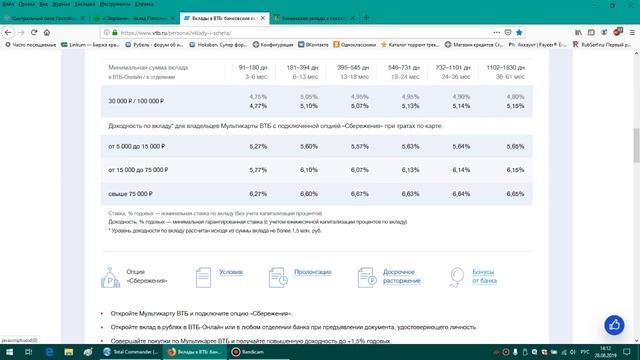This screenshot has height=360, width=640.
Task: Click the РУС language indicator
Action: coord(585,352)
